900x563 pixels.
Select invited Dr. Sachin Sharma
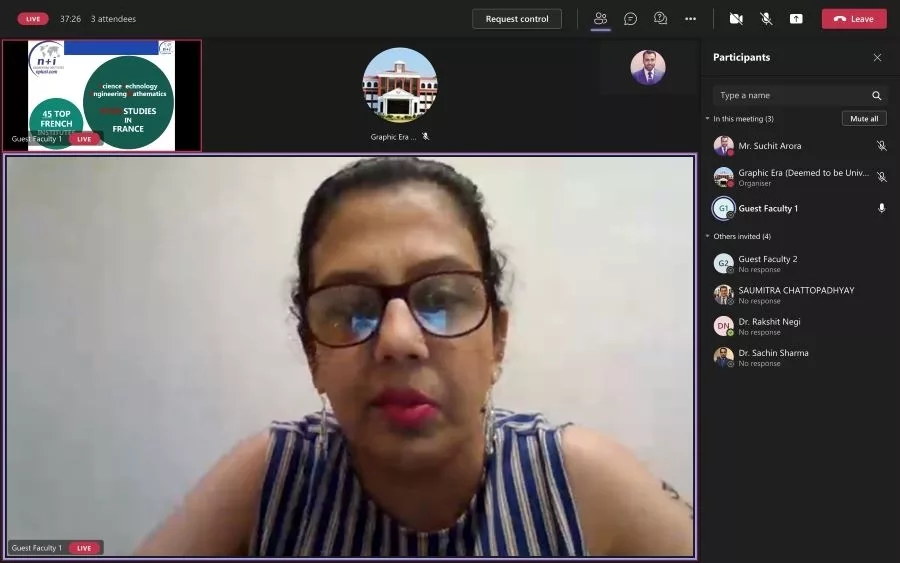point(800,358)
